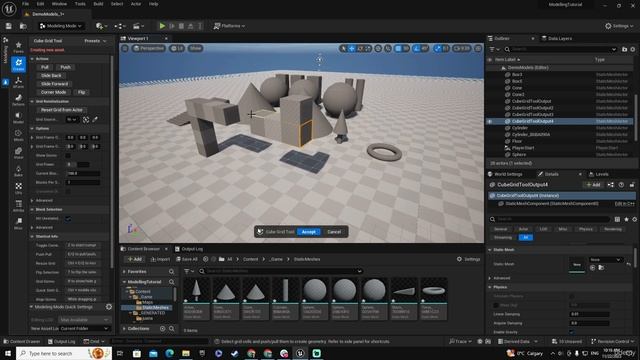Open the Bake tool category
The height and width of the screenshot is (360, 640).
18,171
